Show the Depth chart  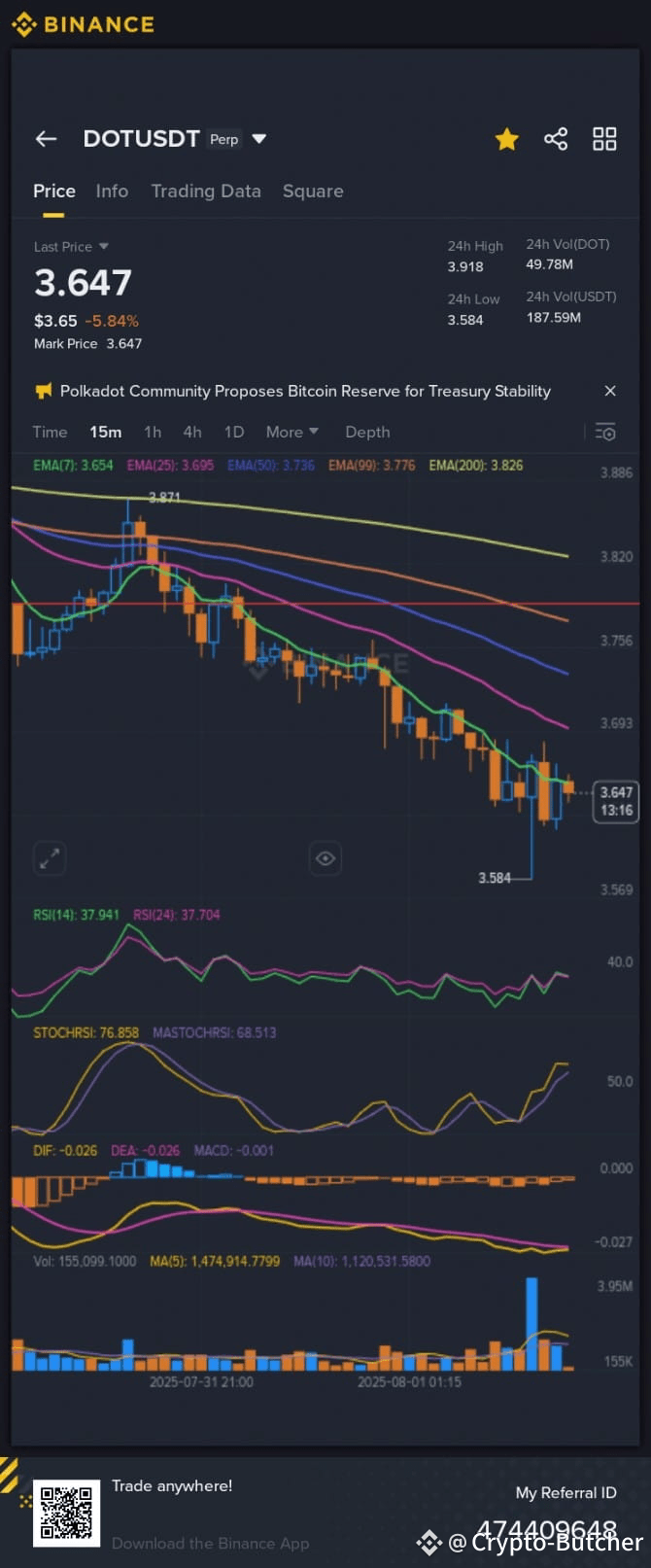(367, 432)
